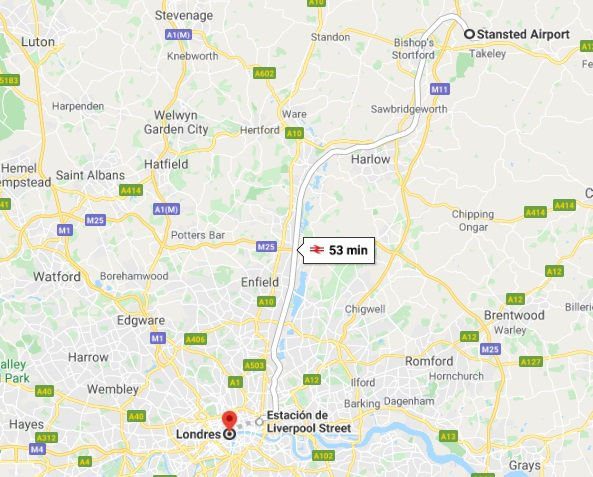Click the red Londres destination pin
Screen dimensions: 593x477
tap(229, 421)
